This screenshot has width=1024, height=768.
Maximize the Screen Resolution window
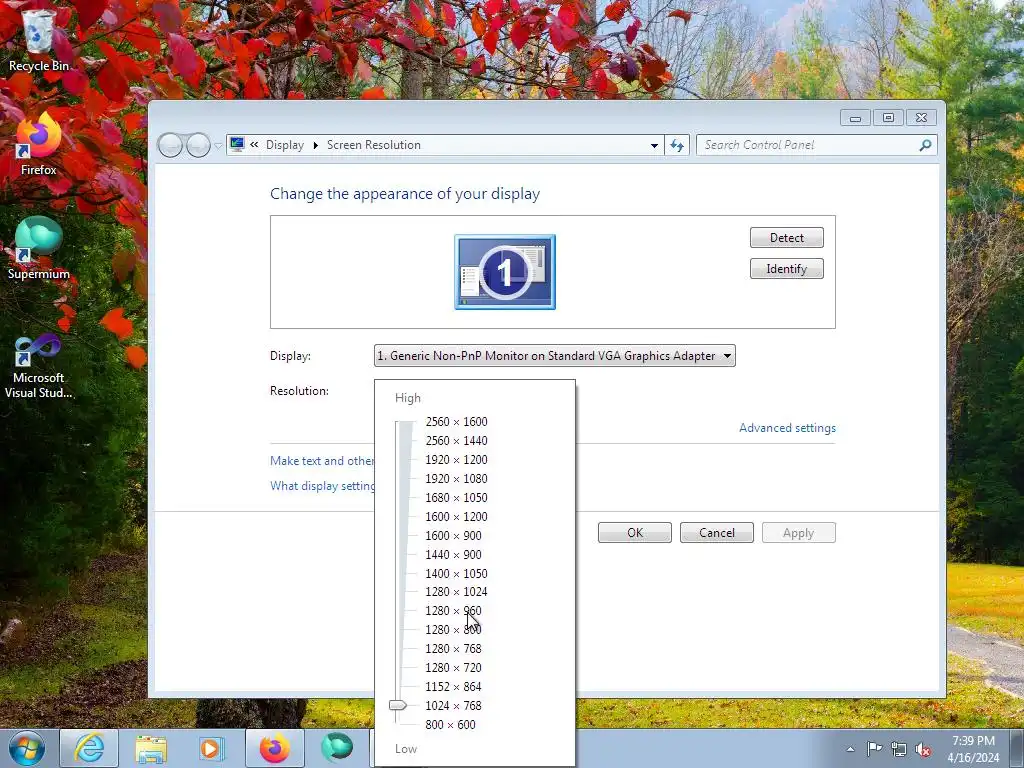[888, 118]
